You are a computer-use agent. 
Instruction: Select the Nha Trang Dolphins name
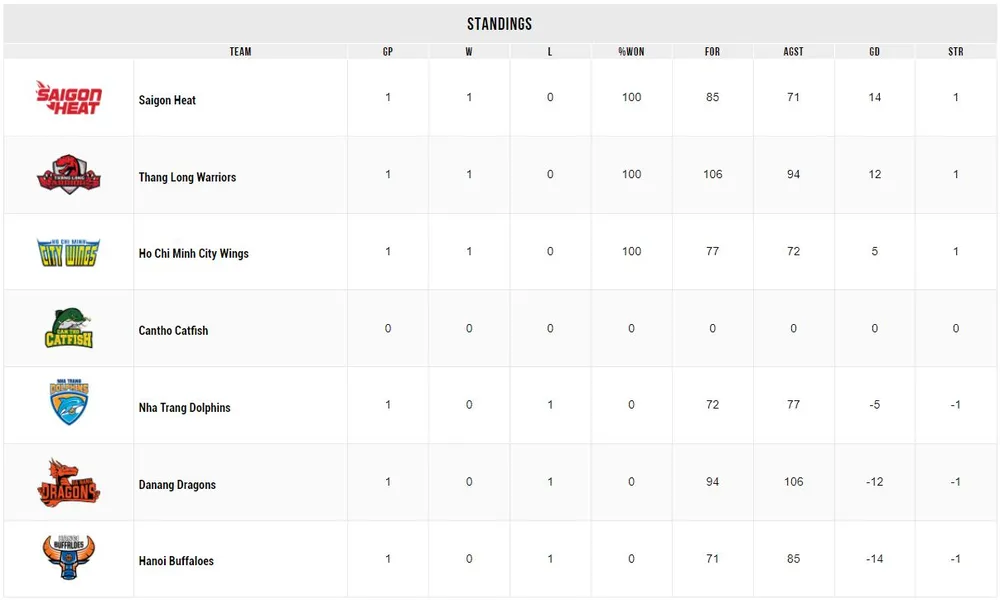[x=184, y=408]
